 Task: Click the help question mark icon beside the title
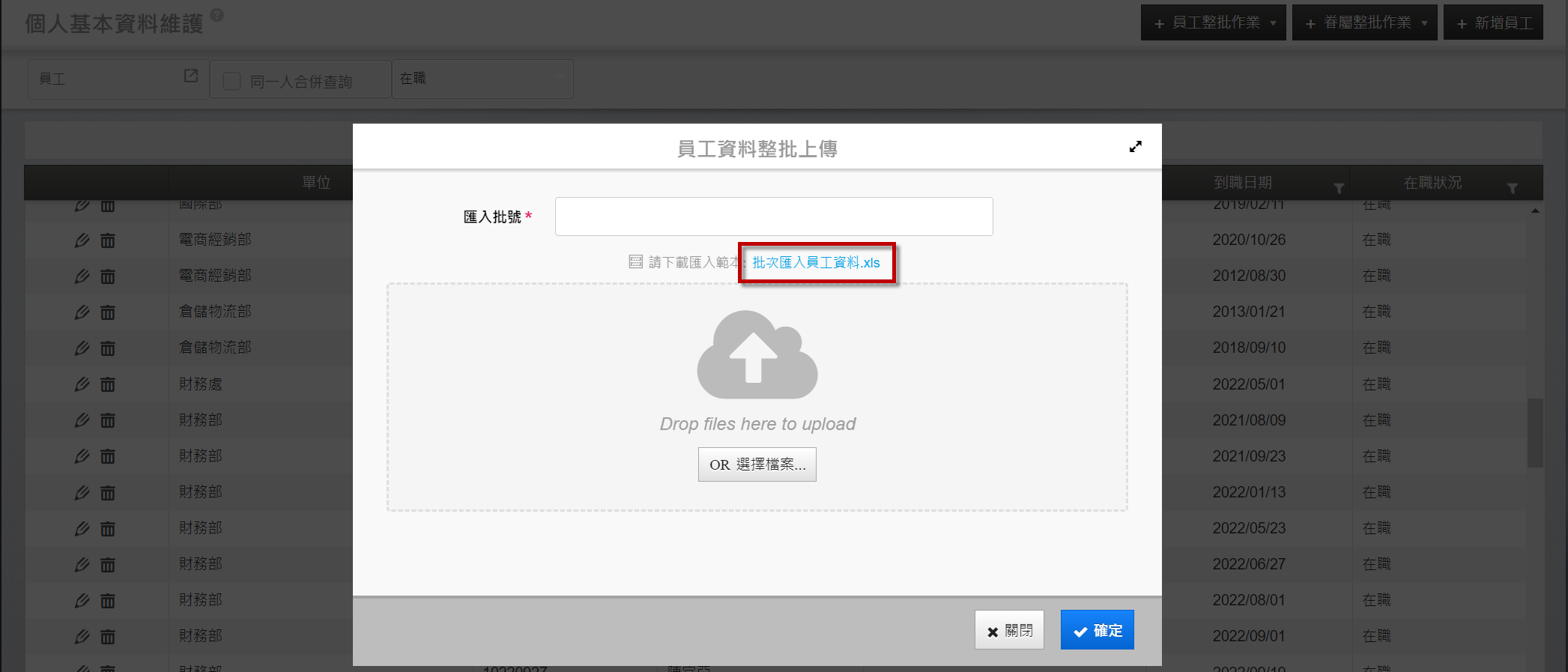(217, 15)
